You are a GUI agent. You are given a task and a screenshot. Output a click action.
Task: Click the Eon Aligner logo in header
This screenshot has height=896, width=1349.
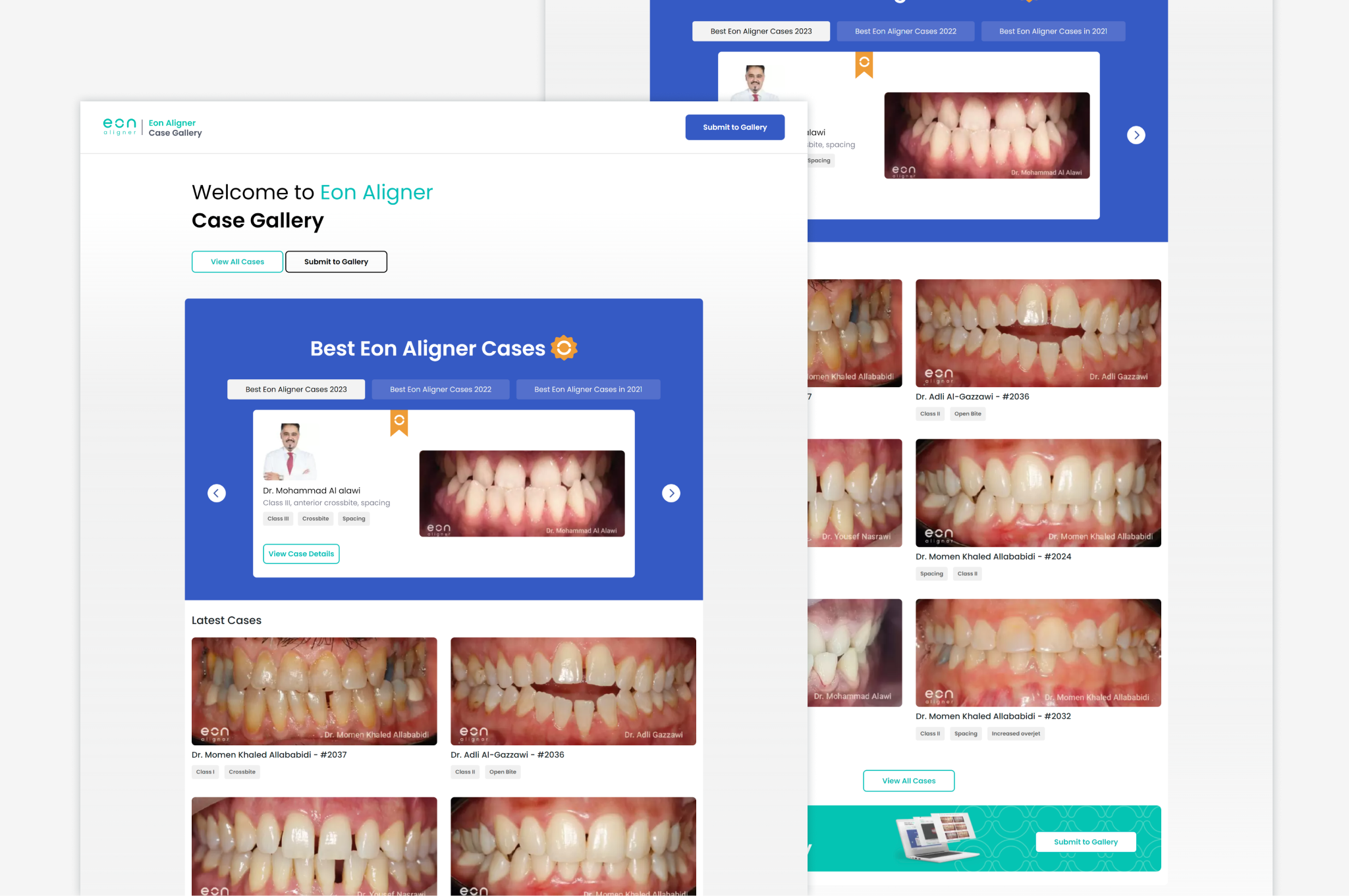pyautogui.click(x=119, y=126)
